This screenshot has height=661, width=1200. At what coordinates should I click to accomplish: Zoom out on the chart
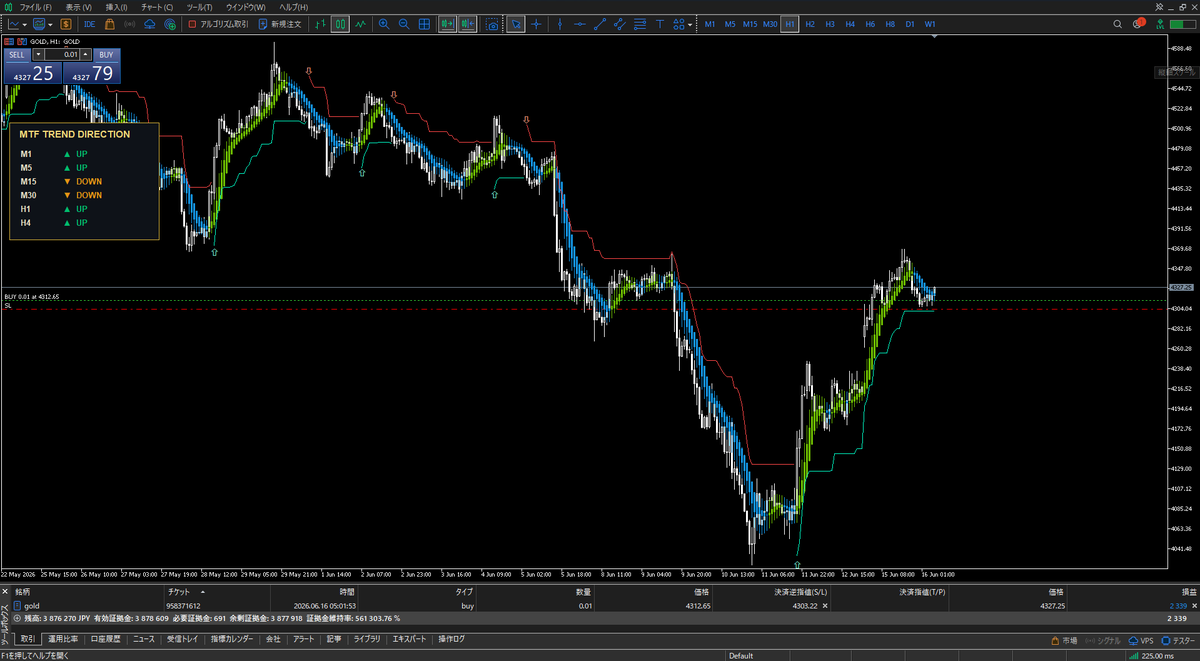(x=403, y=23)
